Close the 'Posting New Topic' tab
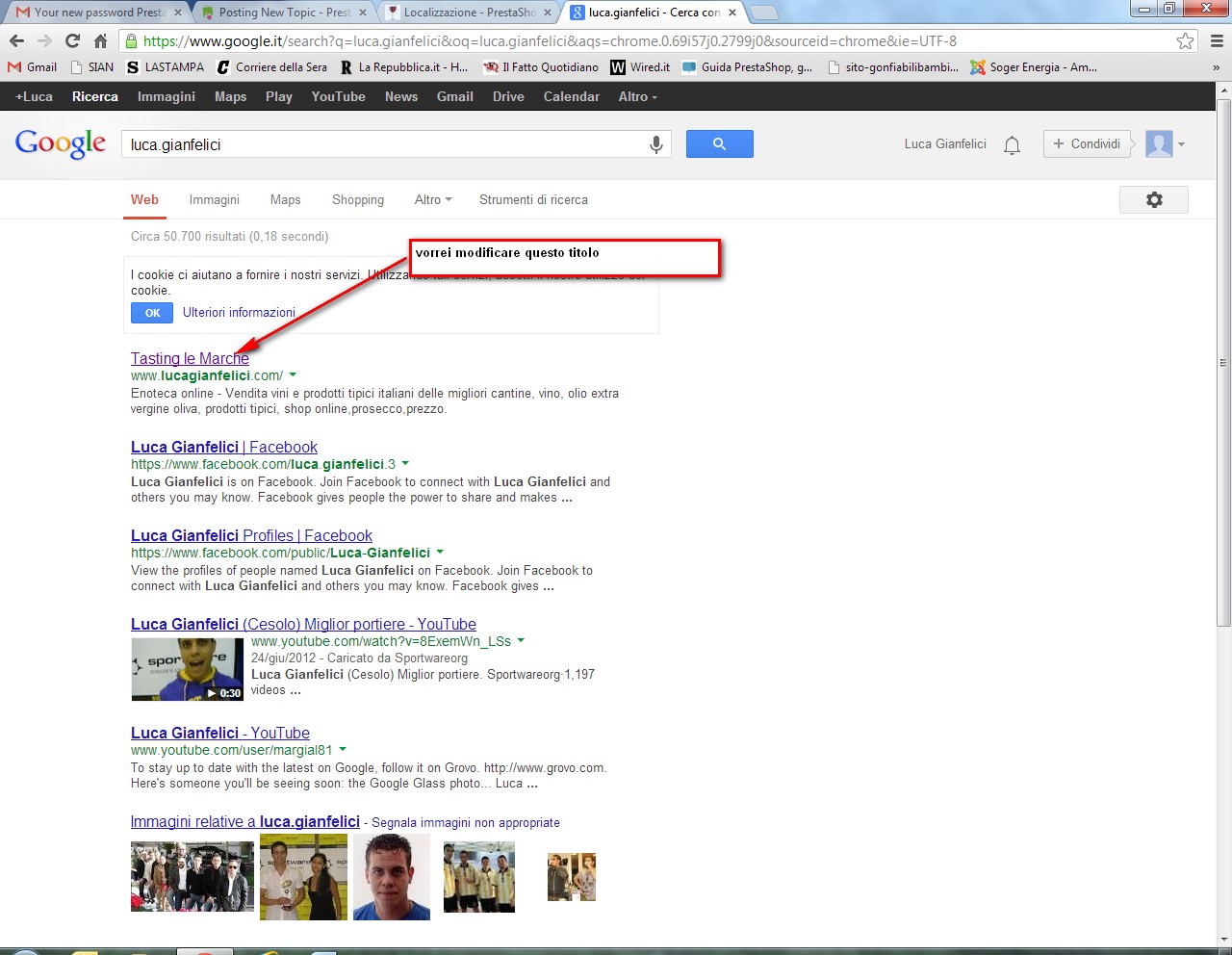The height and width of the screenshot is (955, 1232). point(363,13)
